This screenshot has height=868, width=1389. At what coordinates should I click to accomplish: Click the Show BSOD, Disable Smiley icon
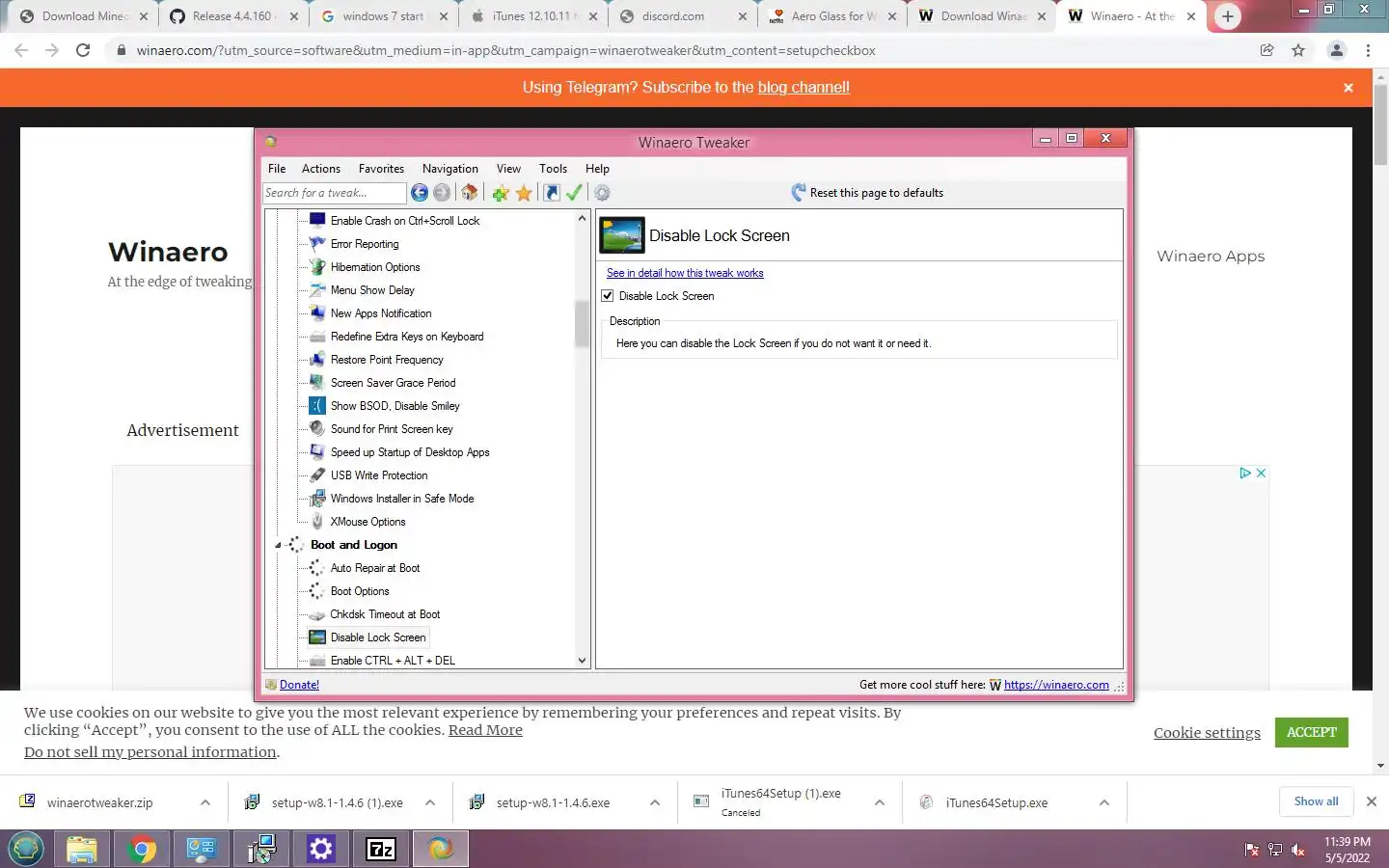[x=317, y=406]
